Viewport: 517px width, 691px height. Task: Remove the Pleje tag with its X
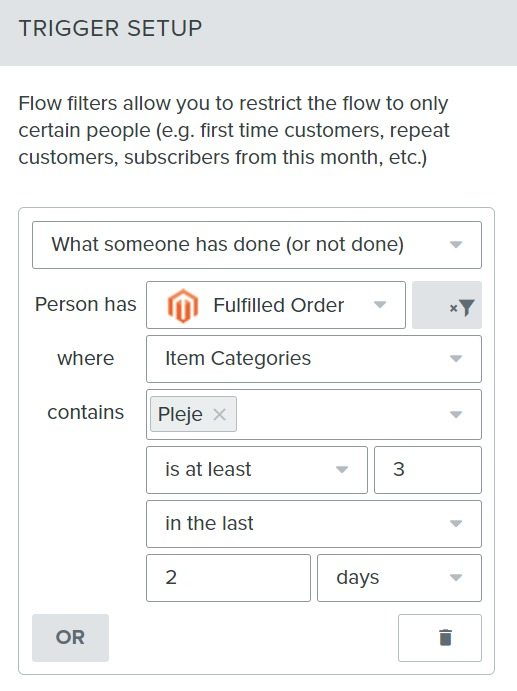coord(219,414)
